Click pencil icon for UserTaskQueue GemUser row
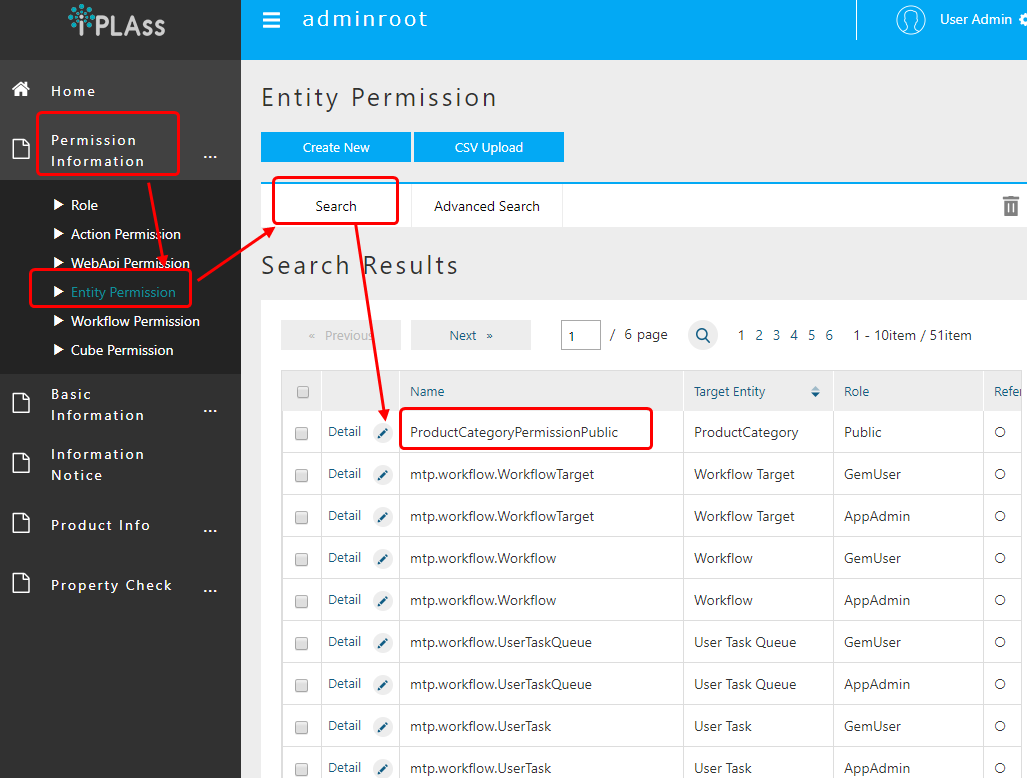The image size is (1027, 778). pyautogui.click(x=383, y=642)
